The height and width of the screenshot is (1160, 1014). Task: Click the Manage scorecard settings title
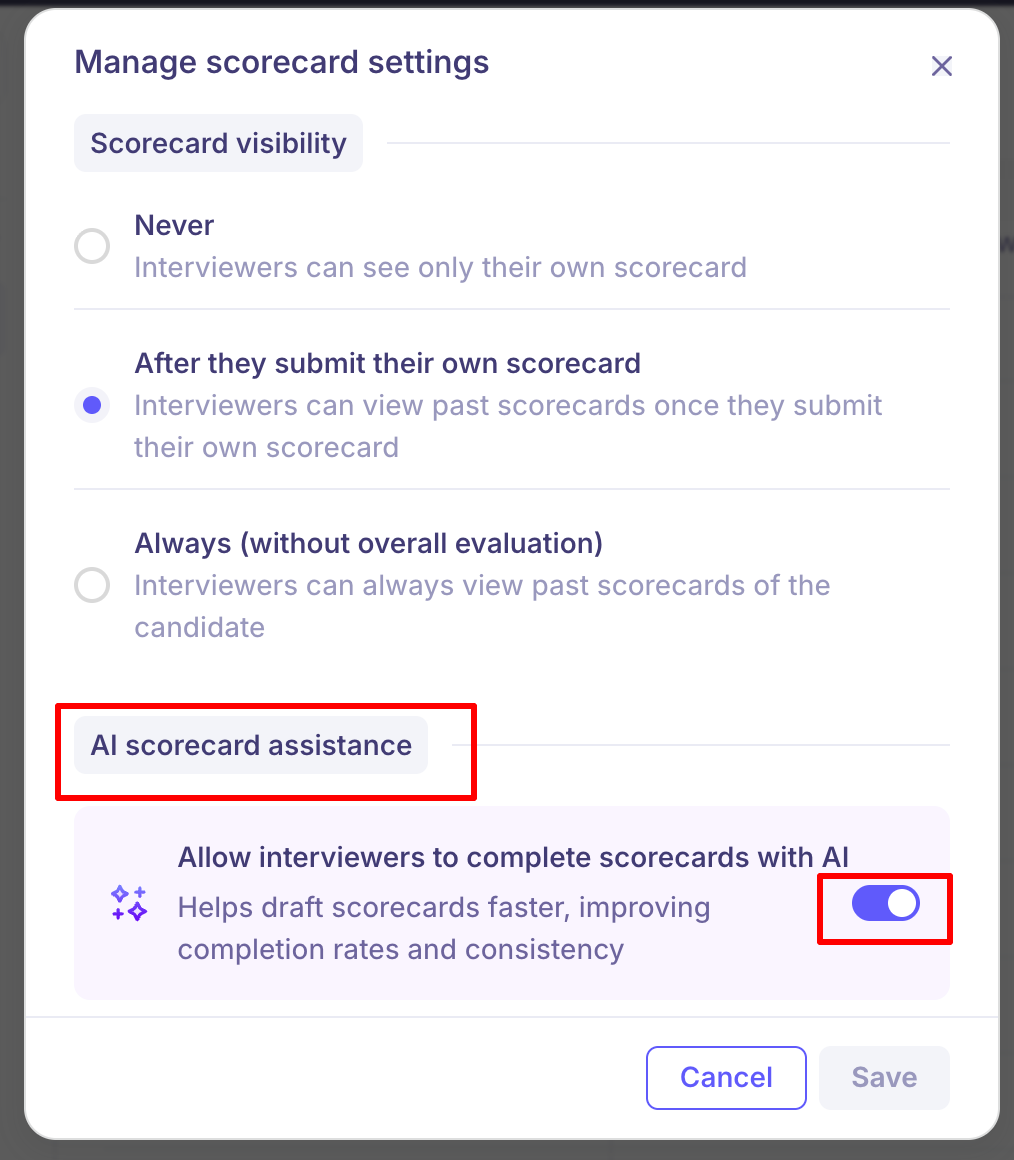(281, 62)
